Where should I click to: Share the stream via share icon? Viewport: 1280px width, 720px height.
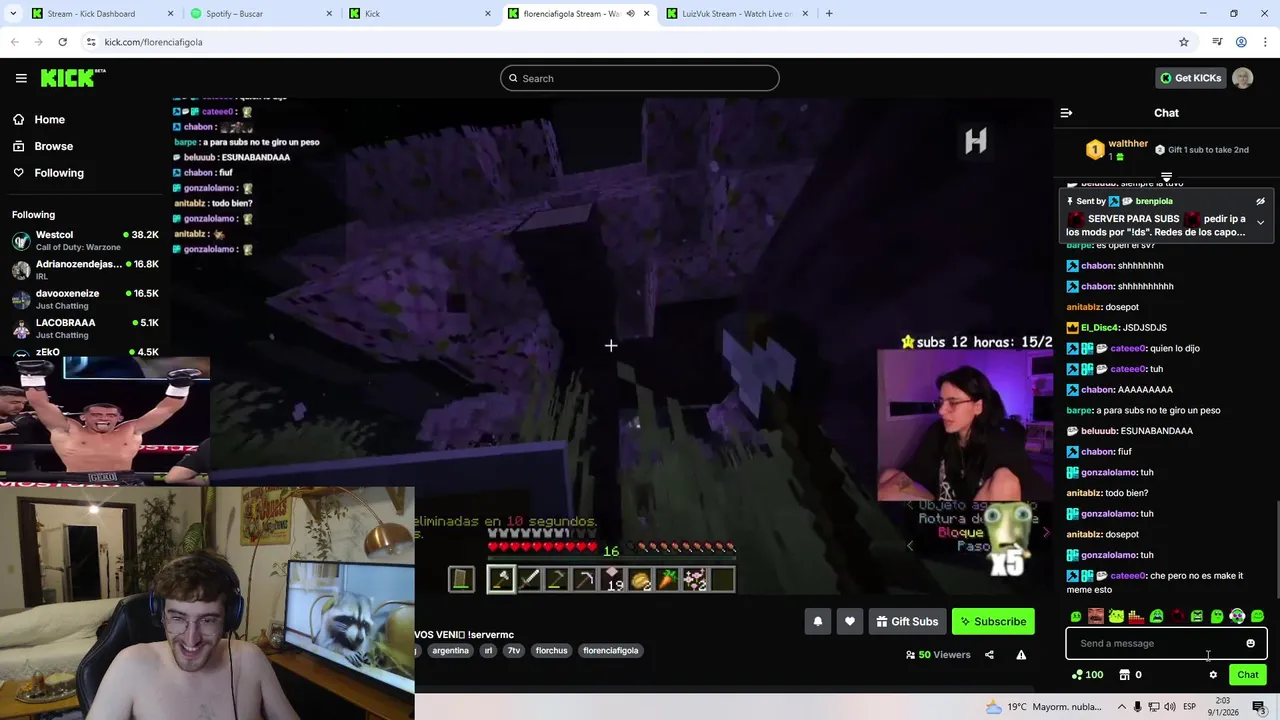[989, 655]
